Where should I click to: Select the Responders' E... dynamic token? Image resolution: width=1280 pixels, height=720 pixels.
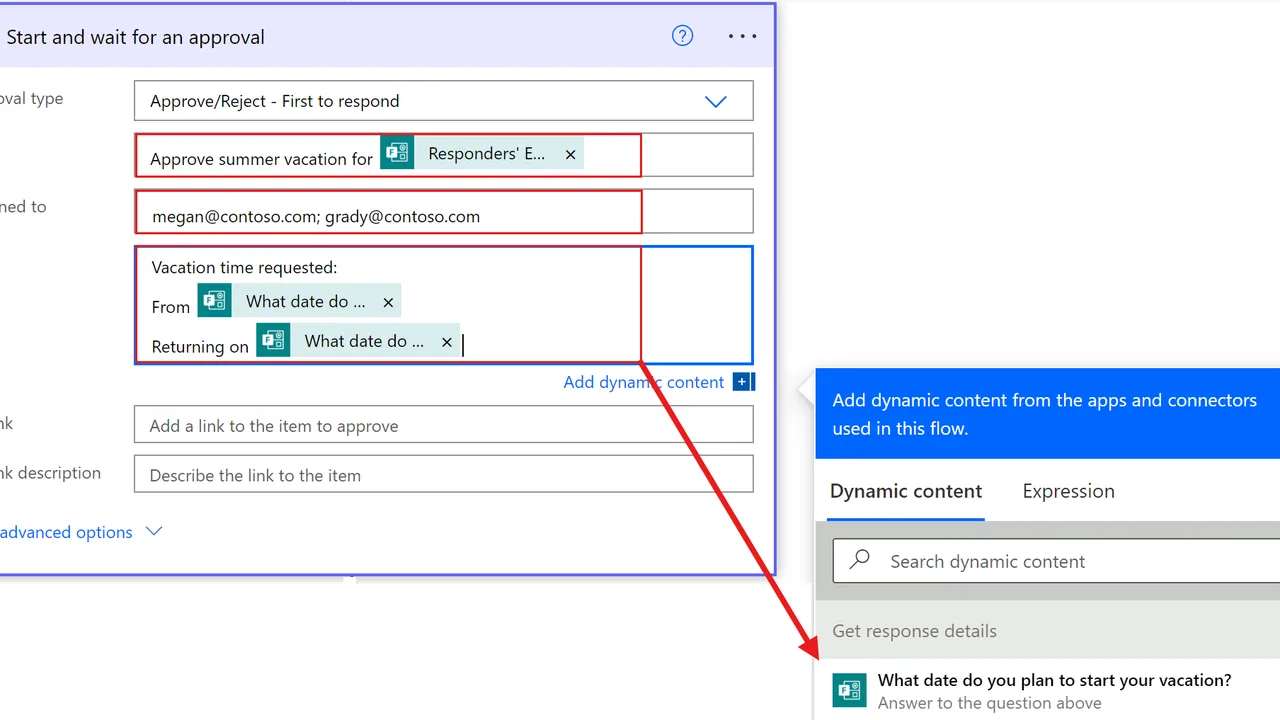point(482,153)
